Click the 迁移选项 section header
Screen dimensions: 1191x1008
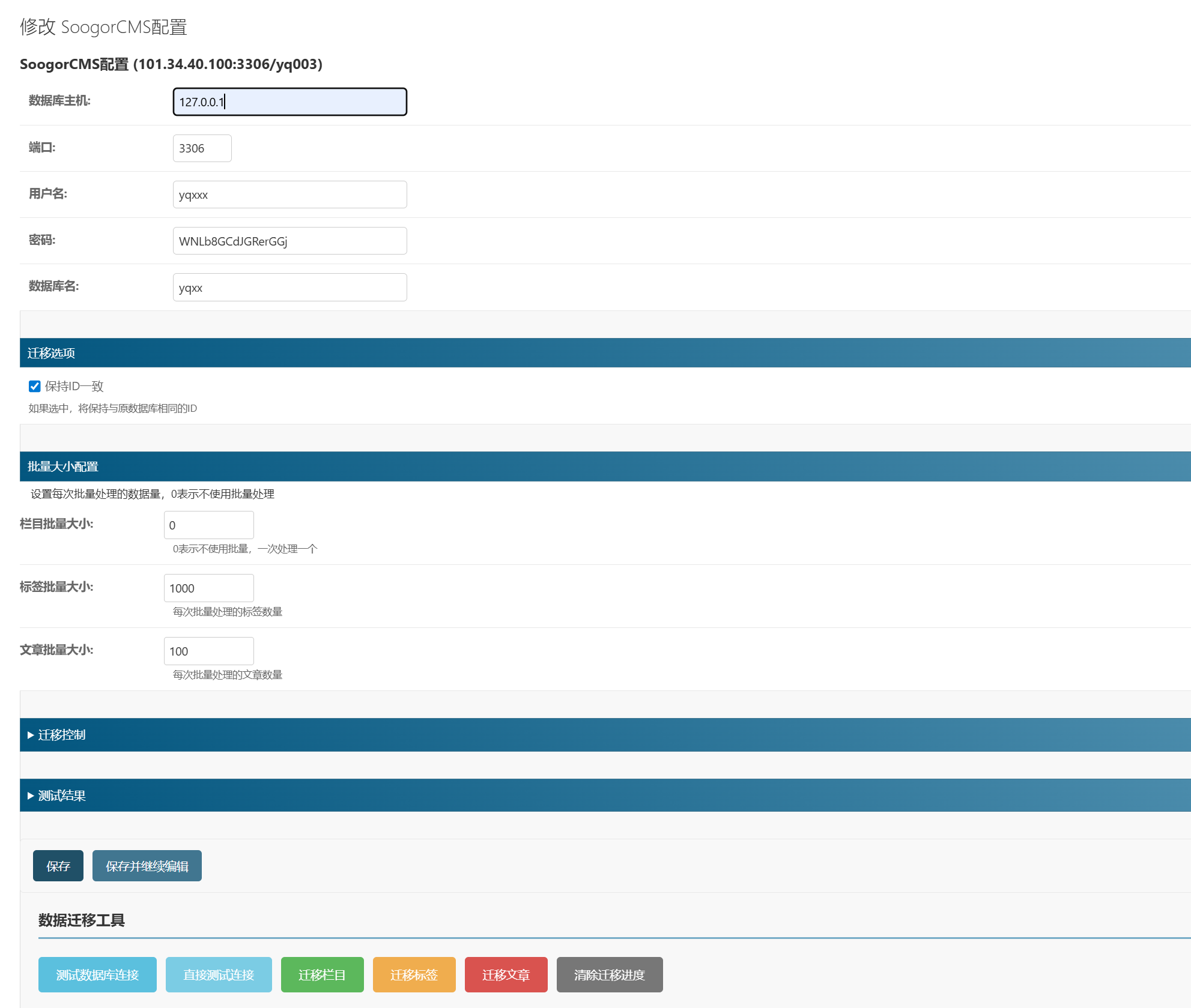pyautogui.click(x=52, y=353)
